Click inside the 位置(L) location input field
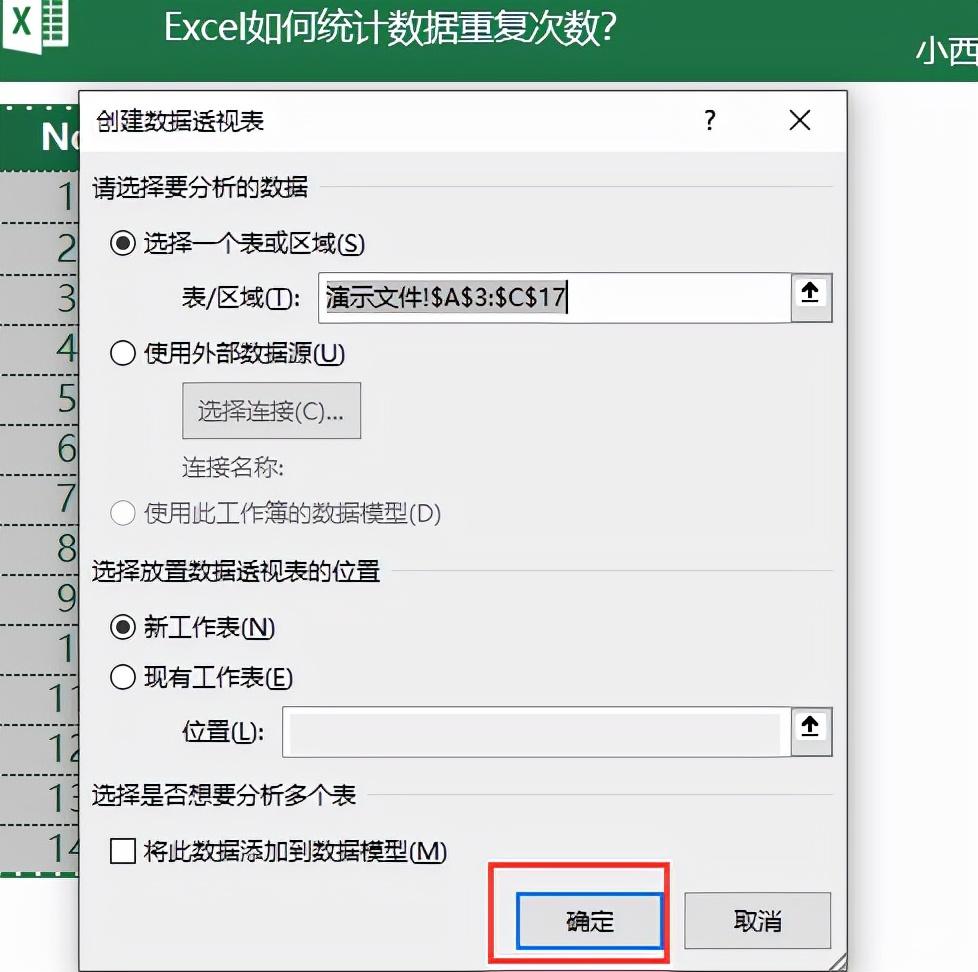The image size is (978, 972). click(x=536, y=731)
